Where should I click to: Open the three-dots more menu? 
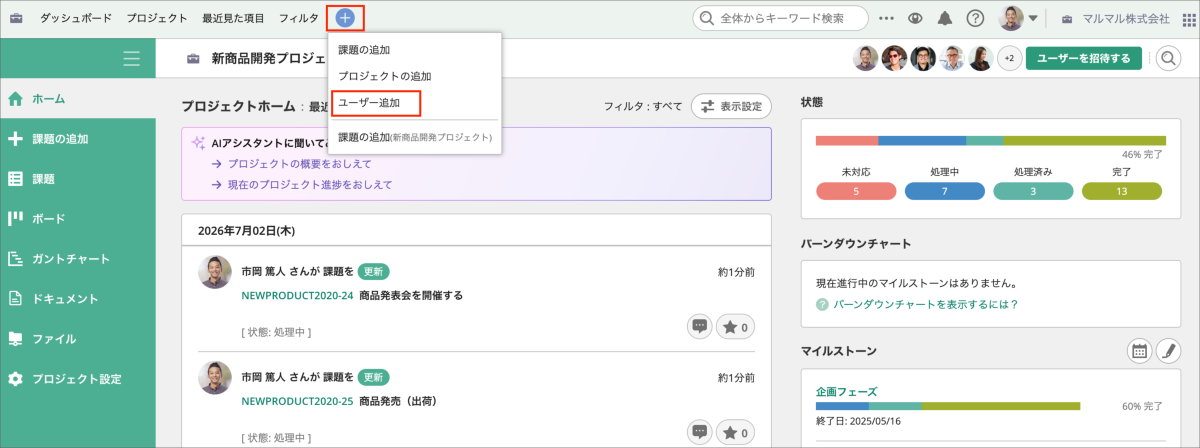886,18
